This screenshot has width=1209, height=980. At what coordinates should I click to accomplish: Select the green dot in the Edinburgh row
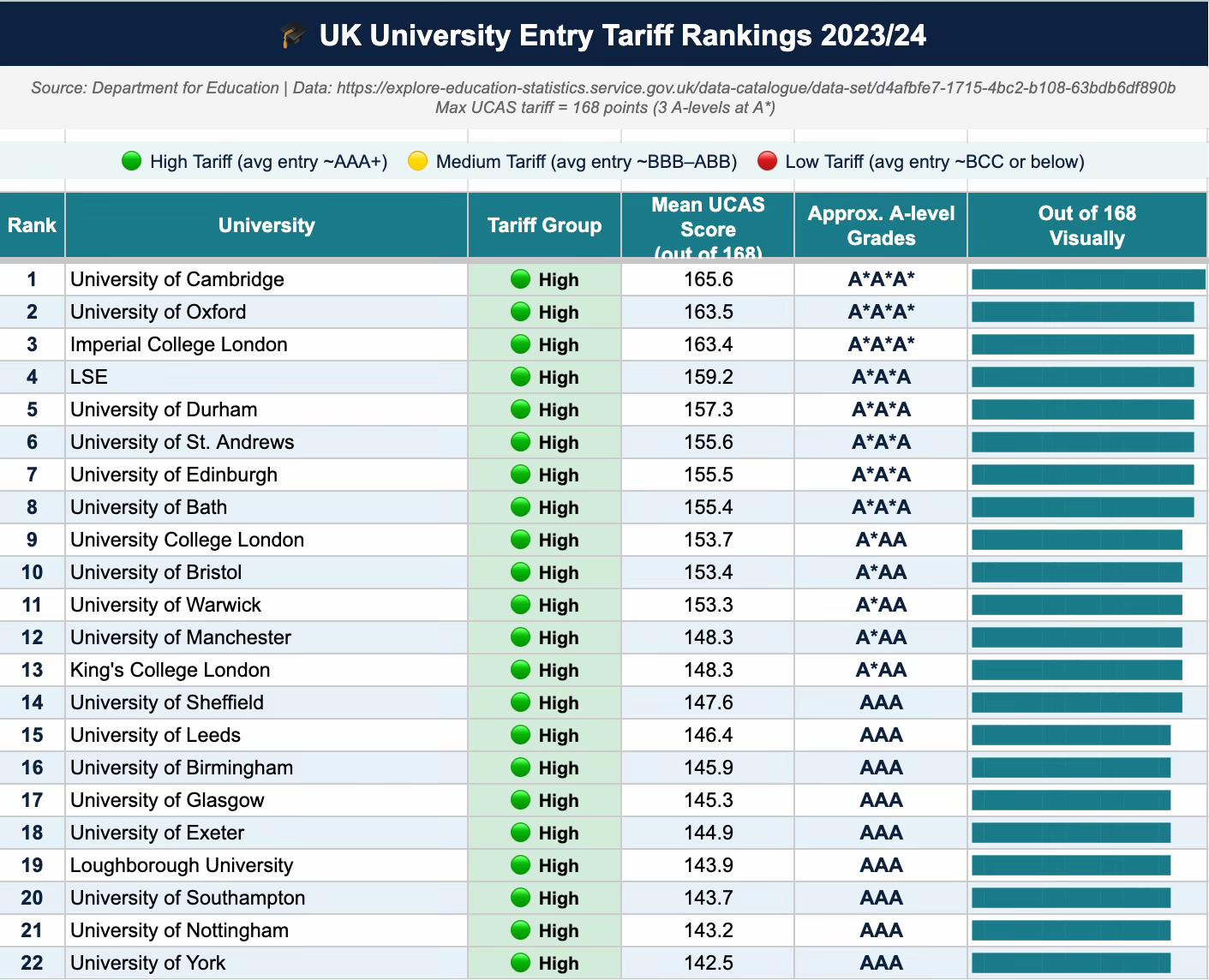pos(520,475)
